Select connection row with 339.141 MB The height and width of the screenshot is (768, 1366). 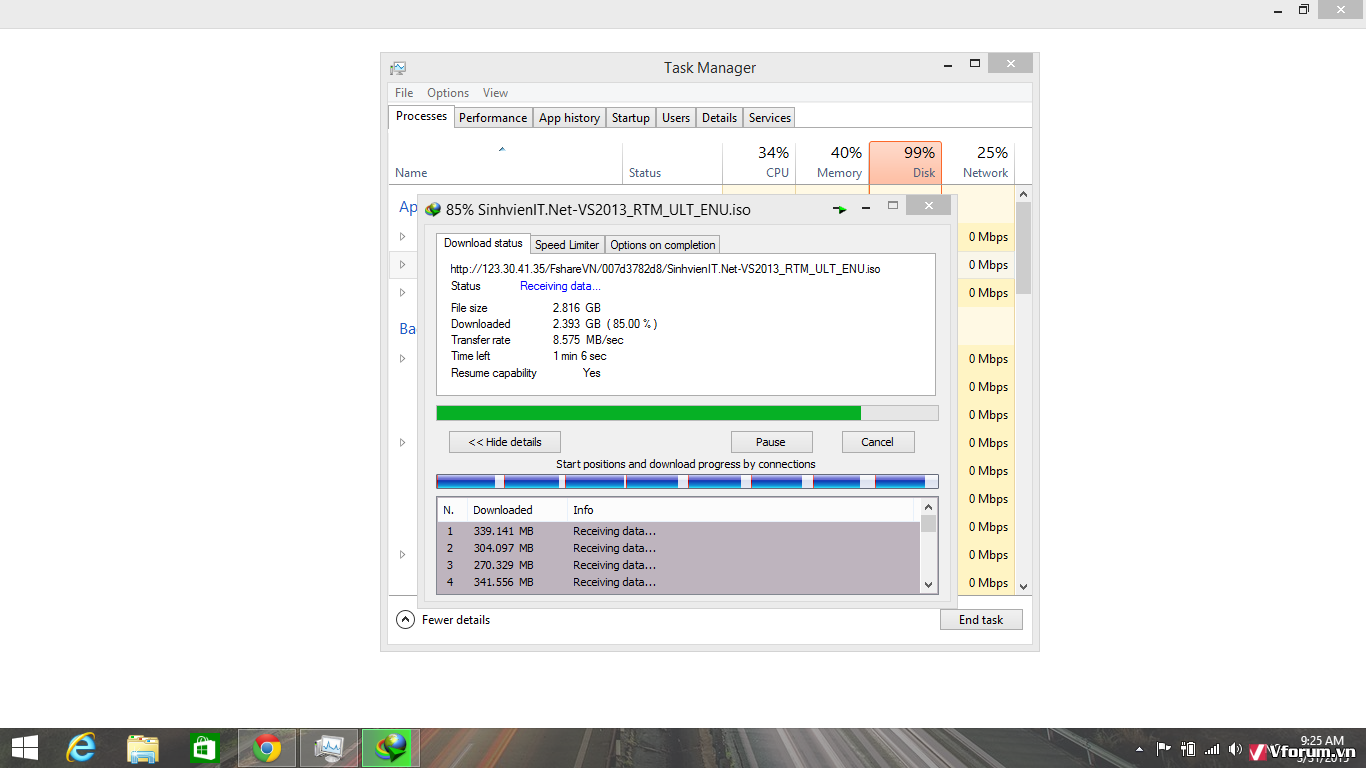point(679,531)
